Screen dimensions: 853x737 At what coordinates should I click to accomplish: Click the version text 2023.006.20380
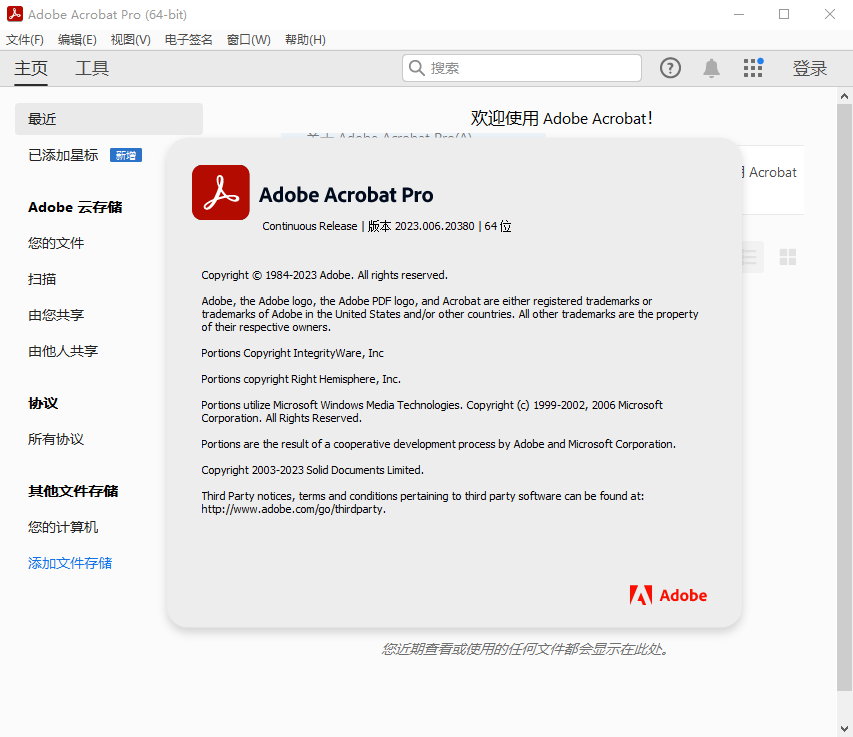pyautogui.click(x=435, y=226)
